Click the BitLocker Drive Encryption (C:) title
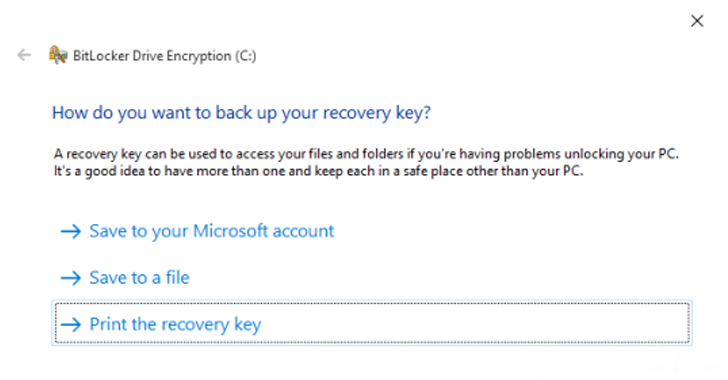728x380 pixels. [x=164, y=56]
